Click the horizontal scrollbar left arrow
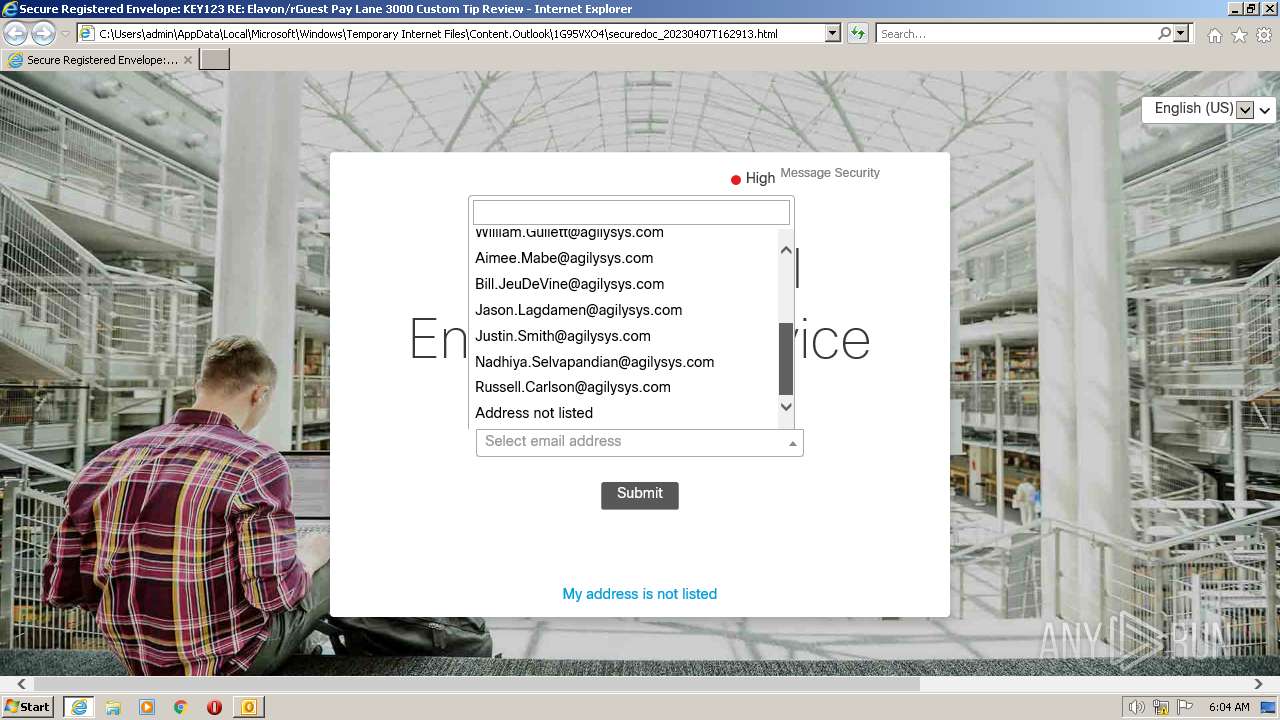This screenshot has width=1280, height=720. coord(20,684)
